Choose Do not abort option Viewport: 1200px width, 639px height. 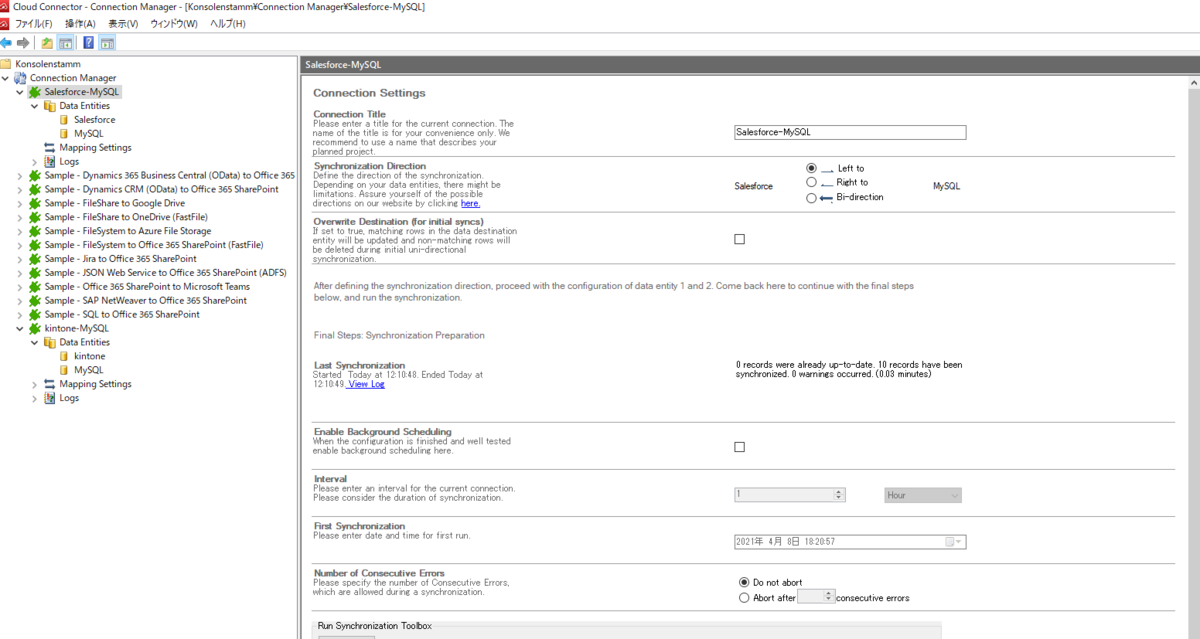click(744, 582)
